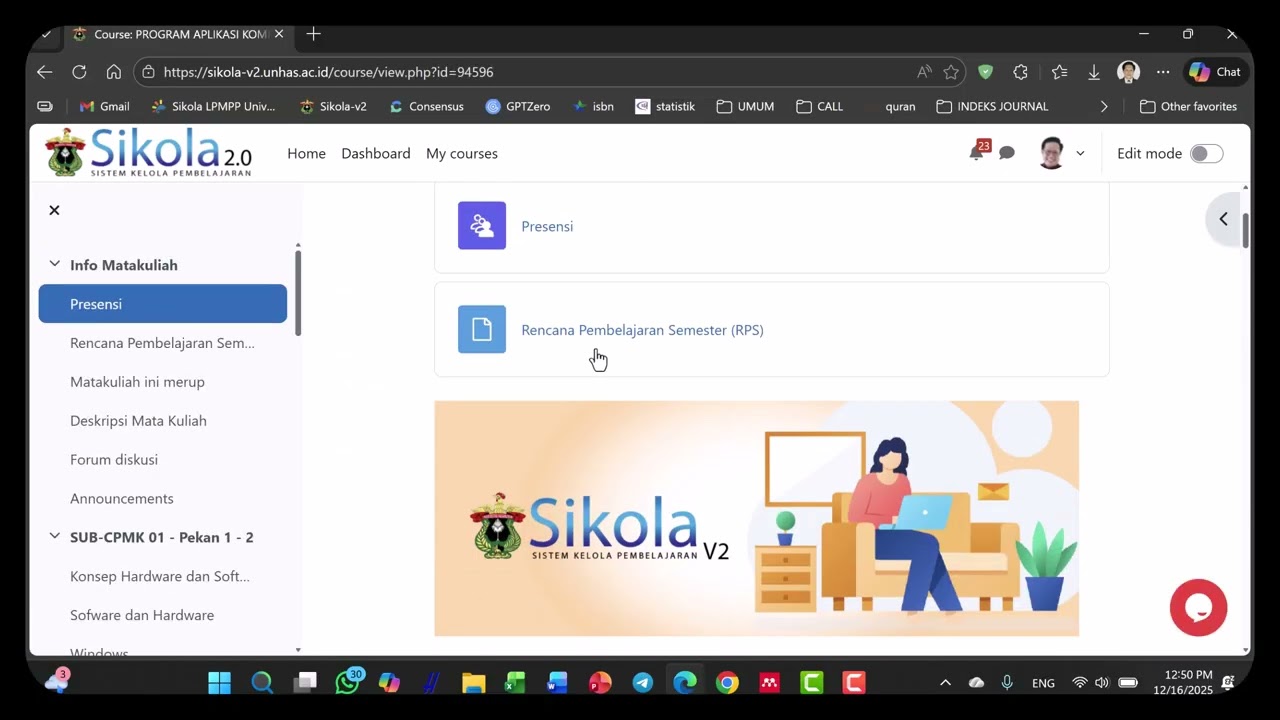Viewport: 1280px width, 720px height.
Task: Click the browser address bar URL
Action: click(x=328, y=72)
